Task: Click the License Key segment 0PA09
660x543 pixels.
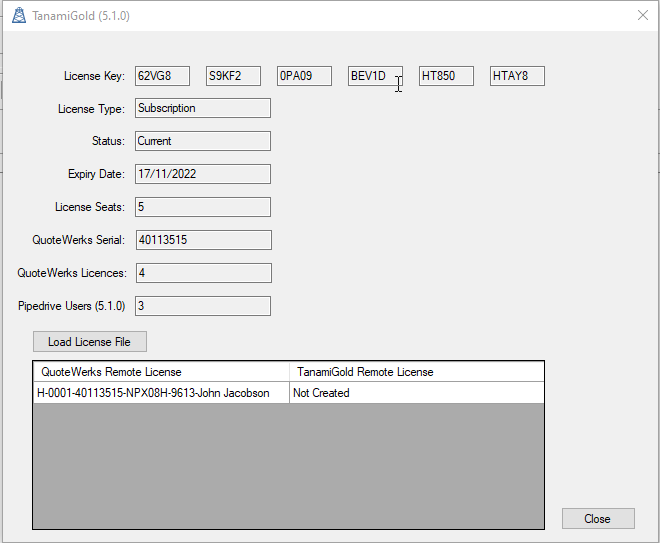Action: (304, 76)
